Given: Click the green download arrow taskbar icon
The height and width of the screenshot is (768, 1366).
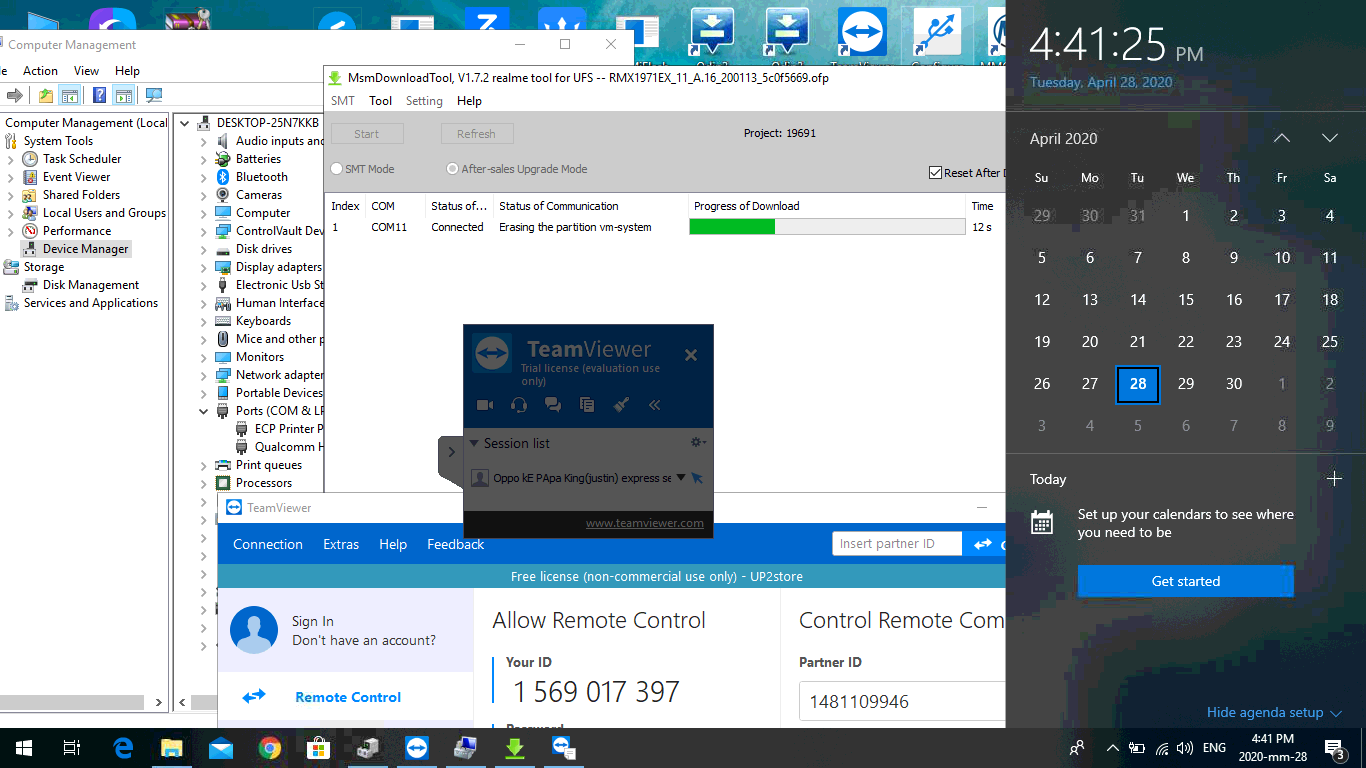Looking at the screenshot, I should (x=514, y=748).
